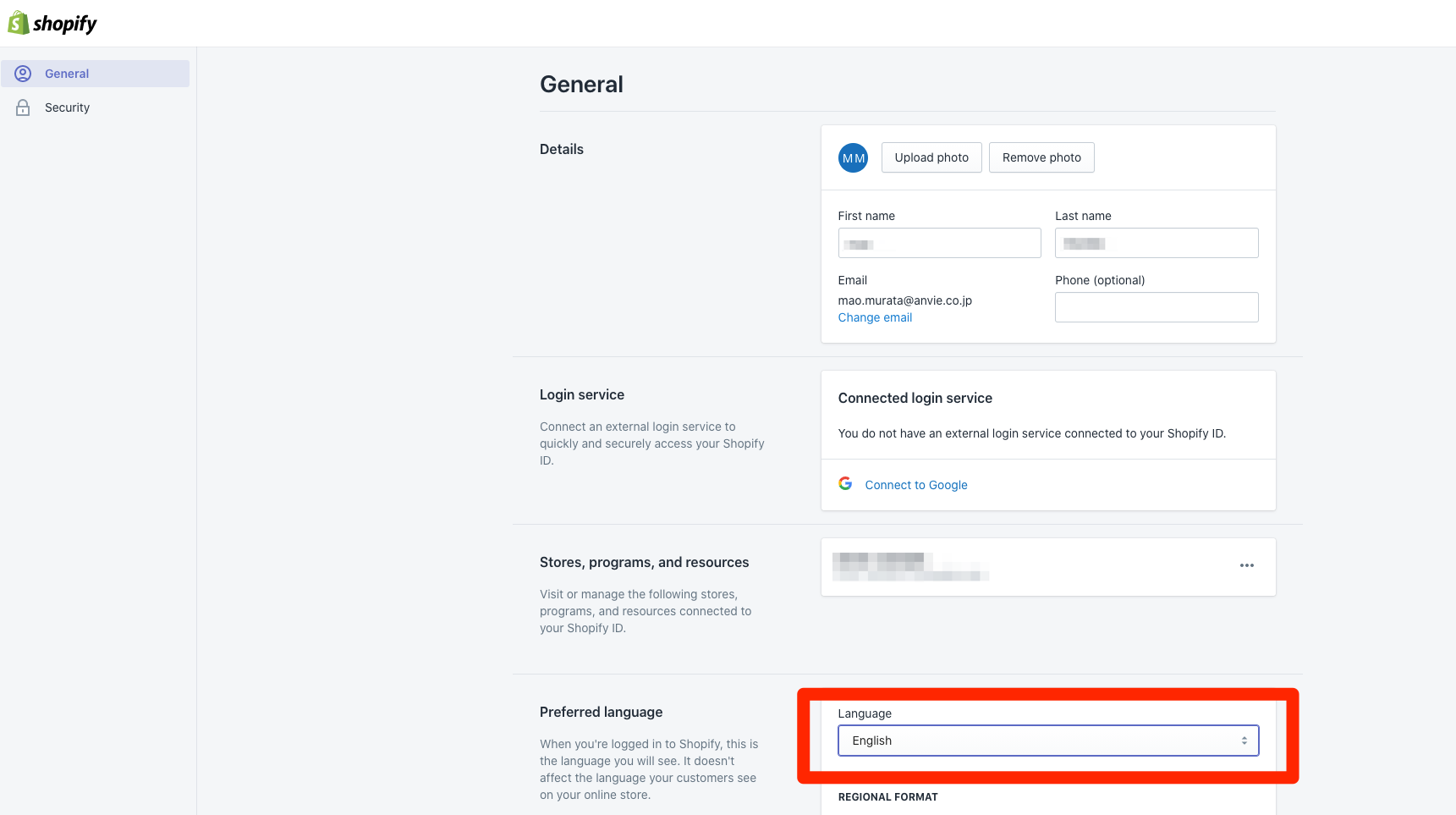Image resolution: width=1456 pixels, height=815 pixels.
Task: Click the stepper arrows on the Language selector
Action: tap(1244, 741)
